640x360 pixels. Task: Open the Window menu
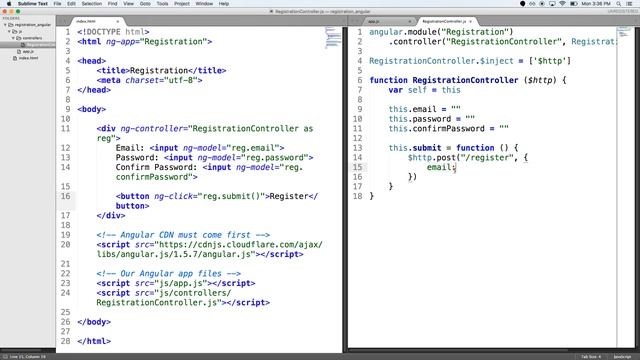tap(204, 4)
